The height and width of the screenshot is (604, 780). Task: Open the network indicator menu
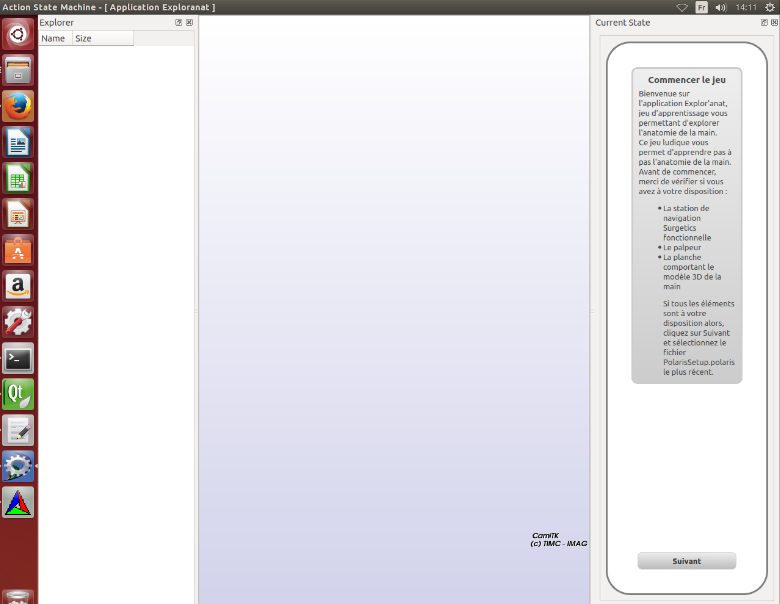[682, 7]
